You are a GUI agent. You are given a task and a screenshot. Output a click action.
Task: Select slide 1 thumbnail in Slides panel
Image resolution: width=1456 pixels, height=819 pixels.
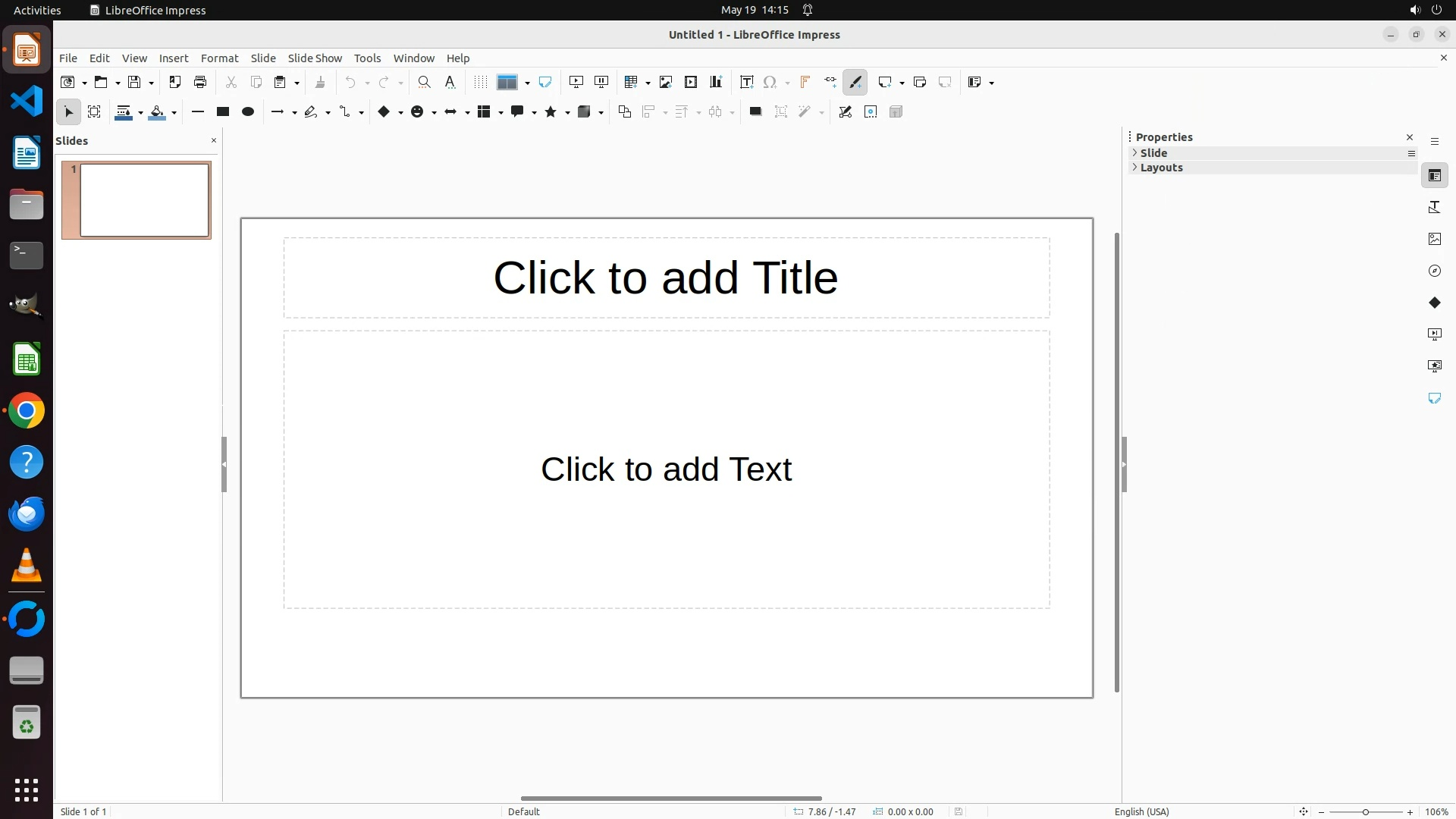coord(144,200)
